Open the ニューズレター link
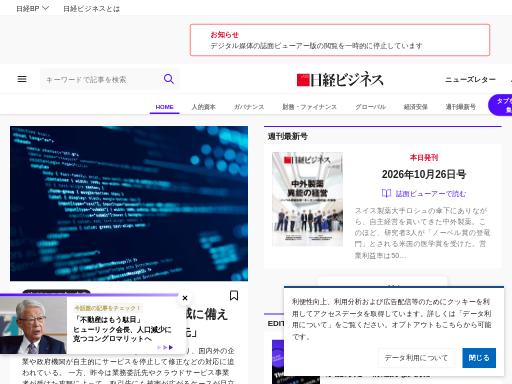512x384 pixels. tap(470, 80)
